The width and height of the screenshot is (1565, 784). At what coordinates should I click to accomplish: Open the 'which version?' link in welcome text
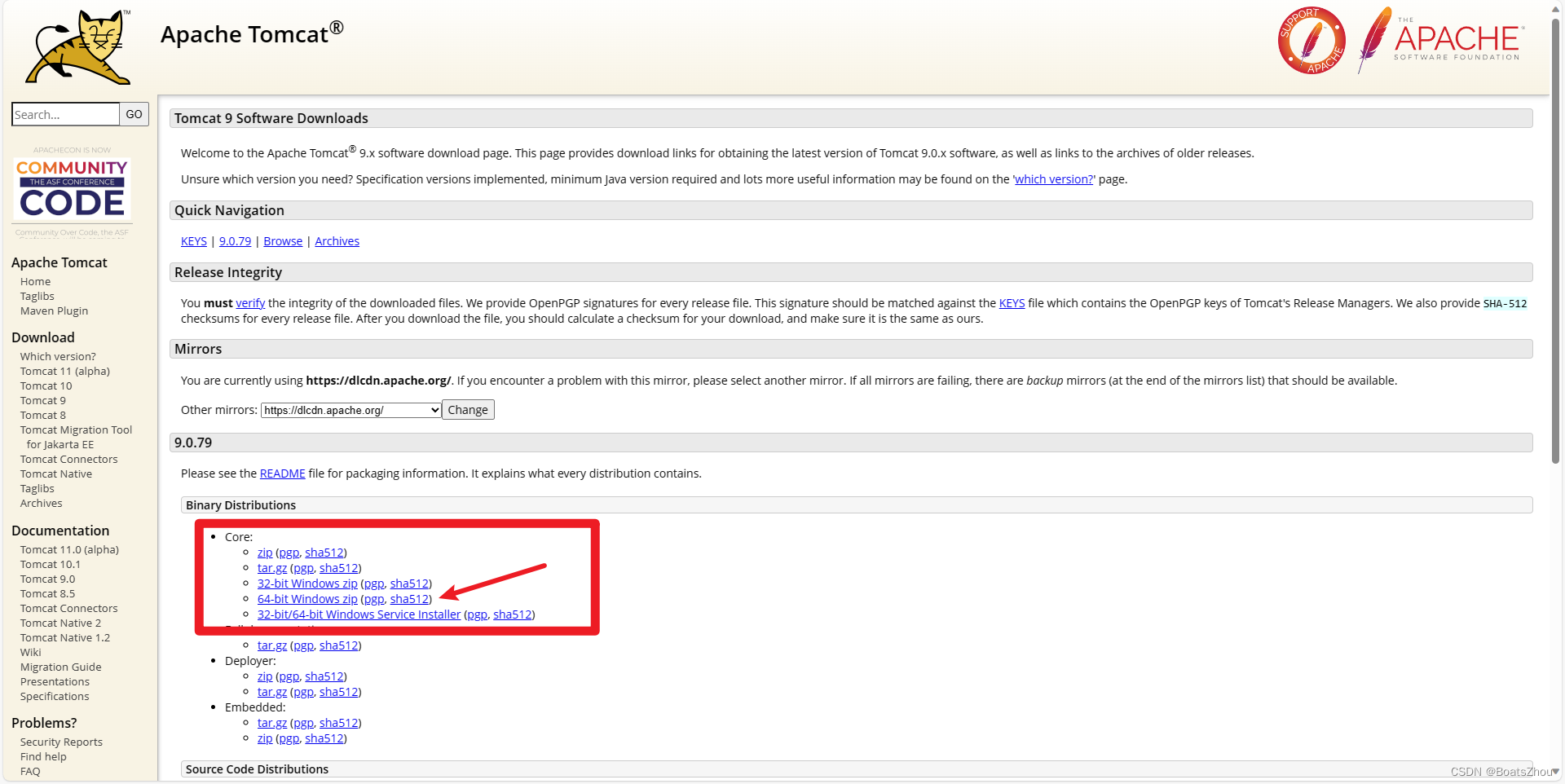click(x=1054, y=179)
